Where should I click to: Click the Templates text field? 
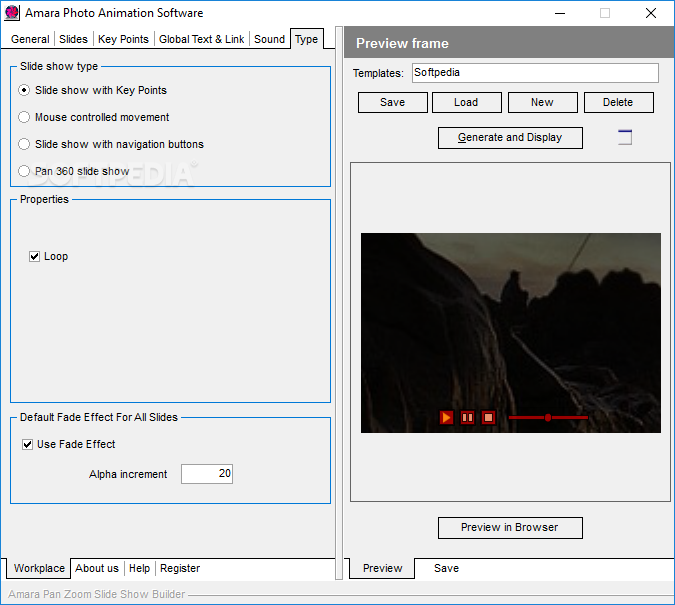(x=535, y=73)
